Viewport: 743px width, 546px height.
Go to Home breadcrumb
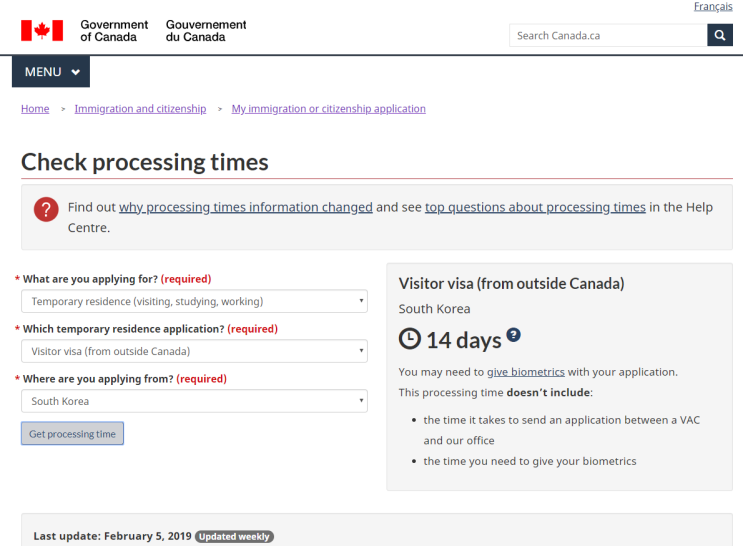(x=35, y=109)
